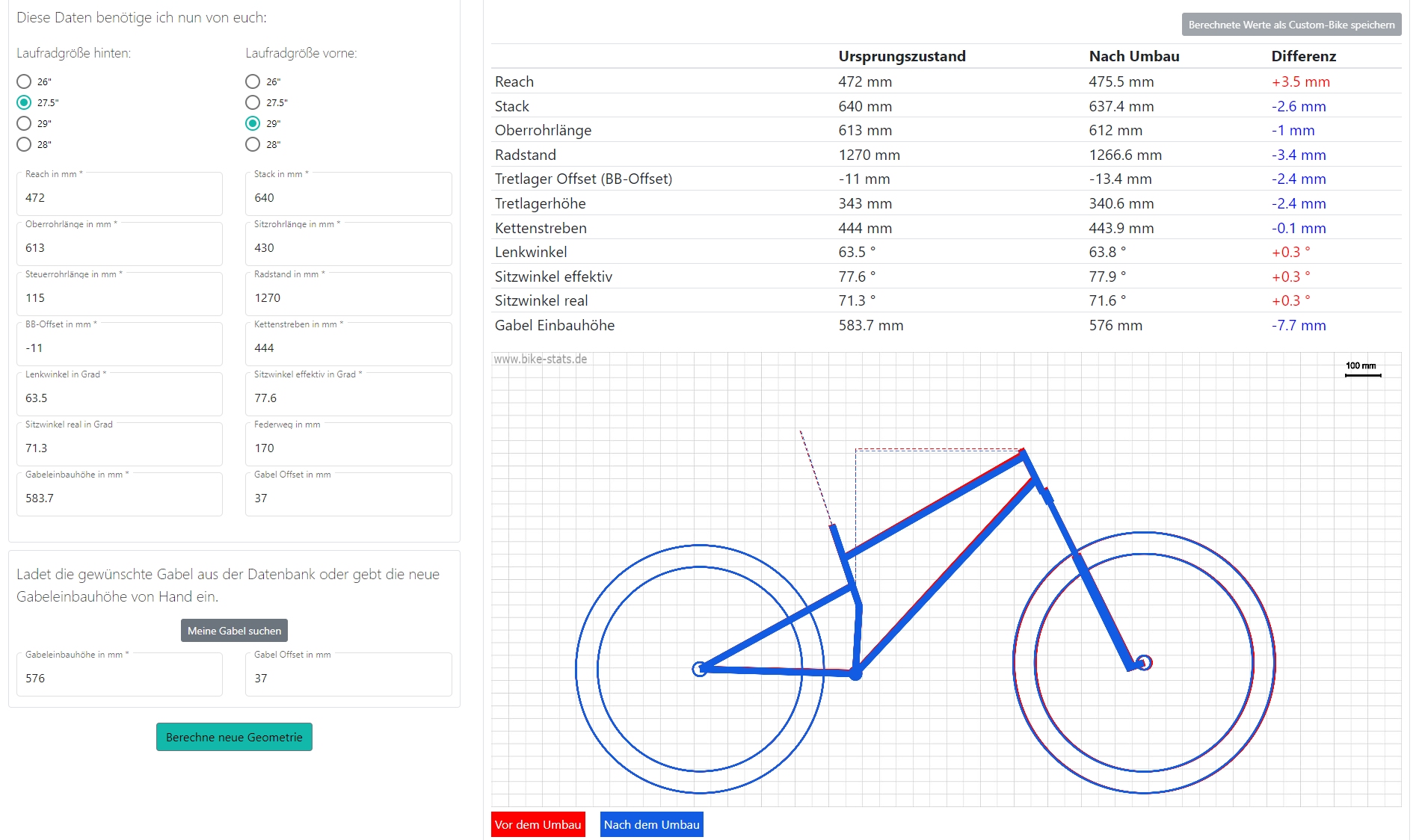Image resolution: width=1425 pixels, height=840 pixels.
Task: Focus the Stack in mm input
Action: [x=348, y=198]
